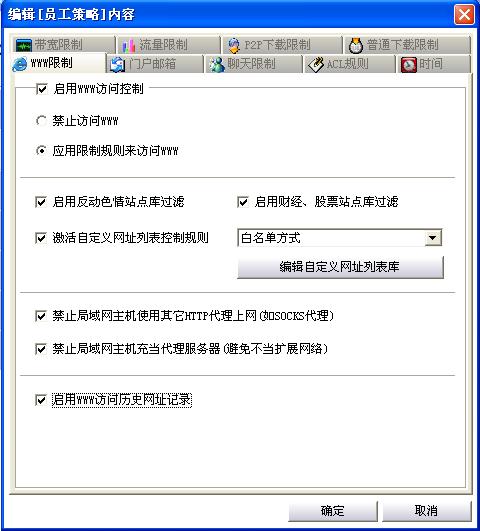Click the 门户邮箱 tab icon
Viewport: 480px width, 531px height.
click(118, 64)
